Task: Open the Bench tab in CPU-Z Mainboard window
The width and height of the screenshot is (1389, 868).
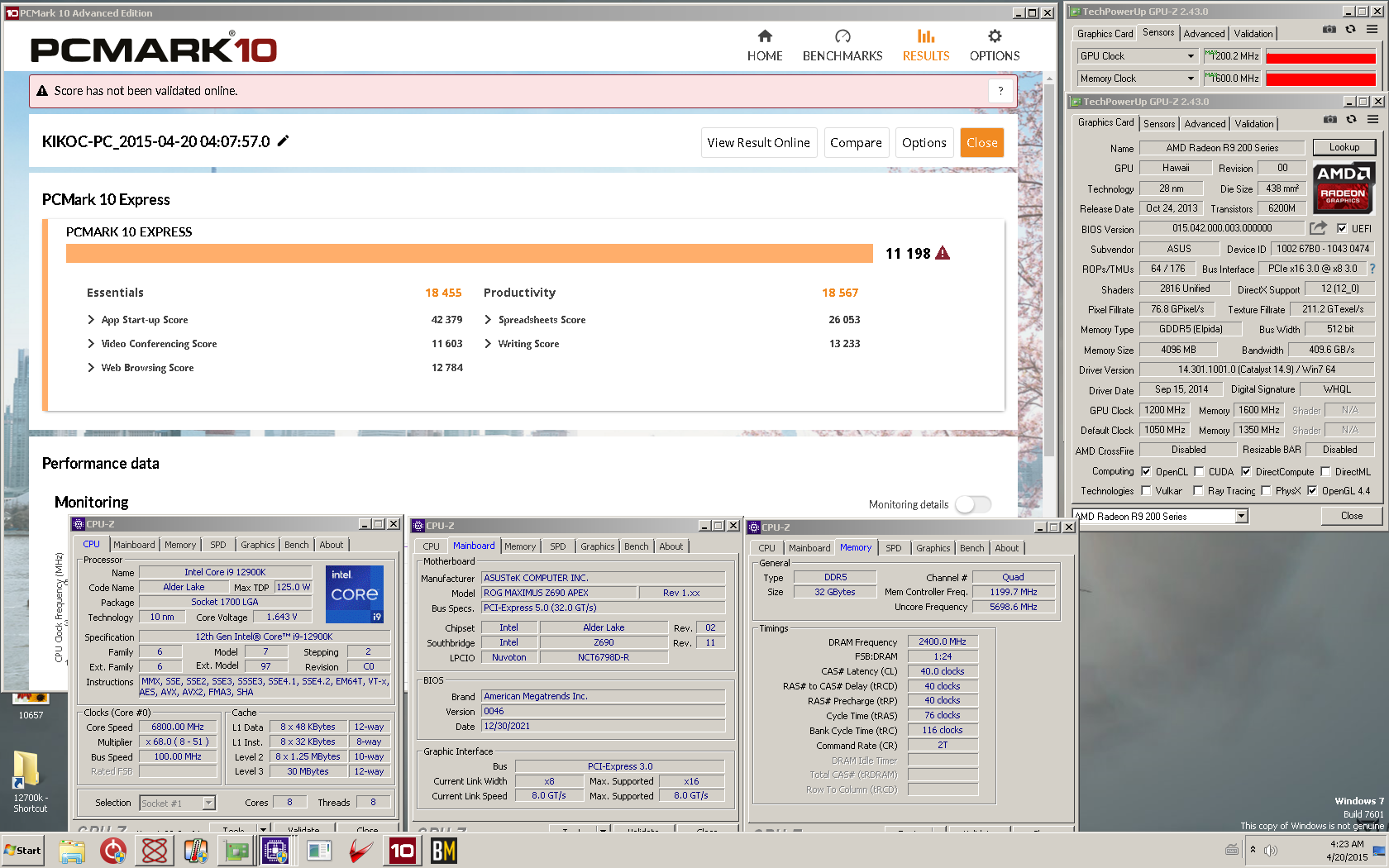Action: [637, 546]
